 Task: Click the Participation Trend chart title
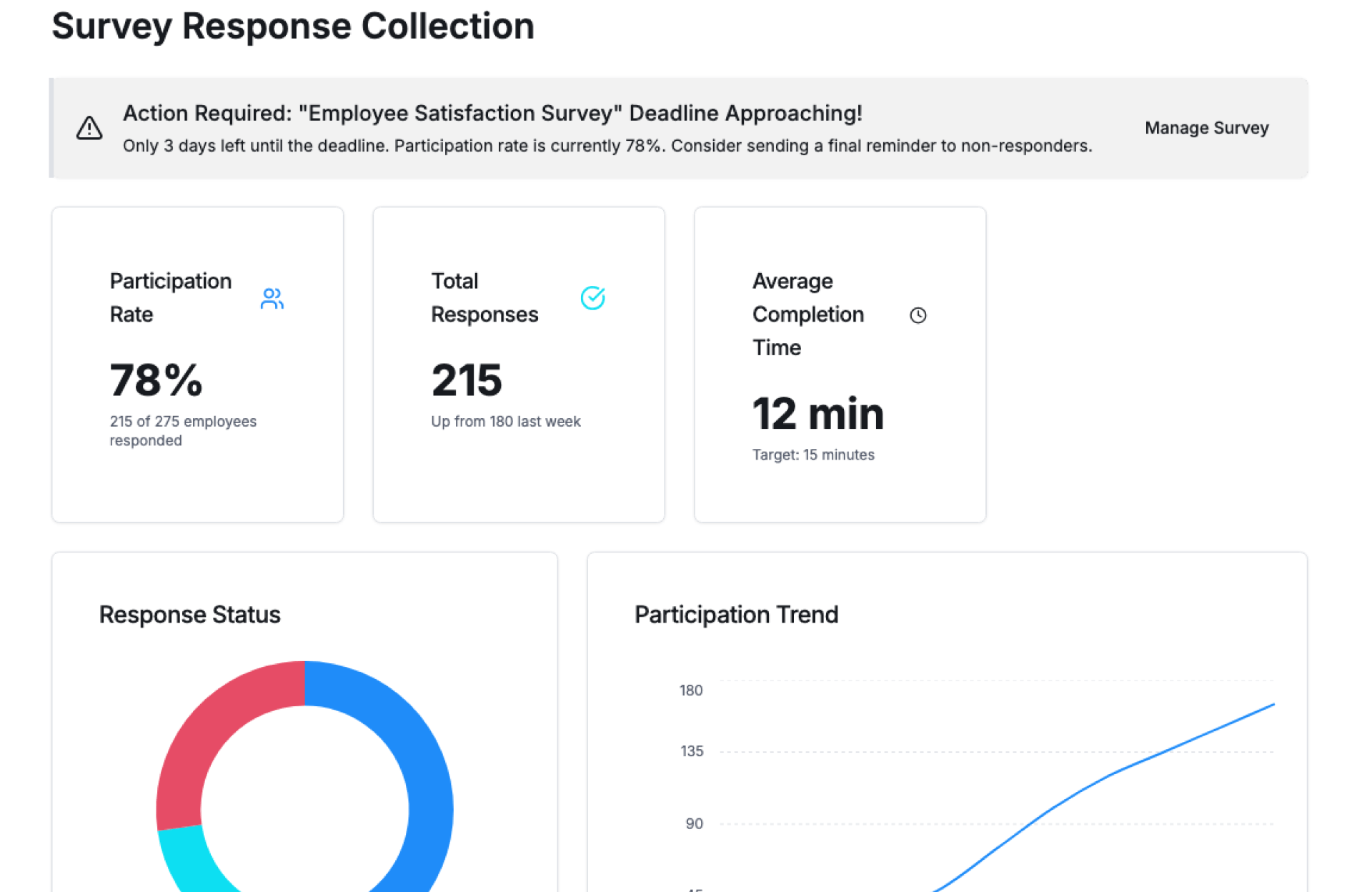click(x=736, y=615)
